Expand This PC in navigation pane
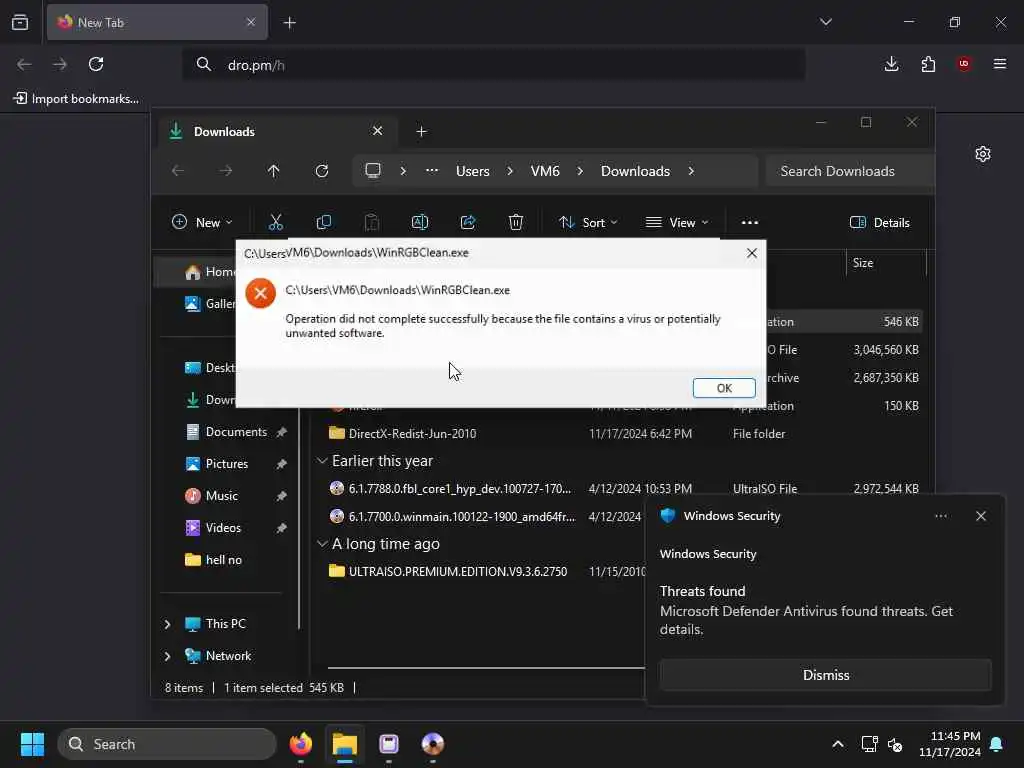Image resolution: width=1024 pixels, height=768 pixels. click(167, 624)
